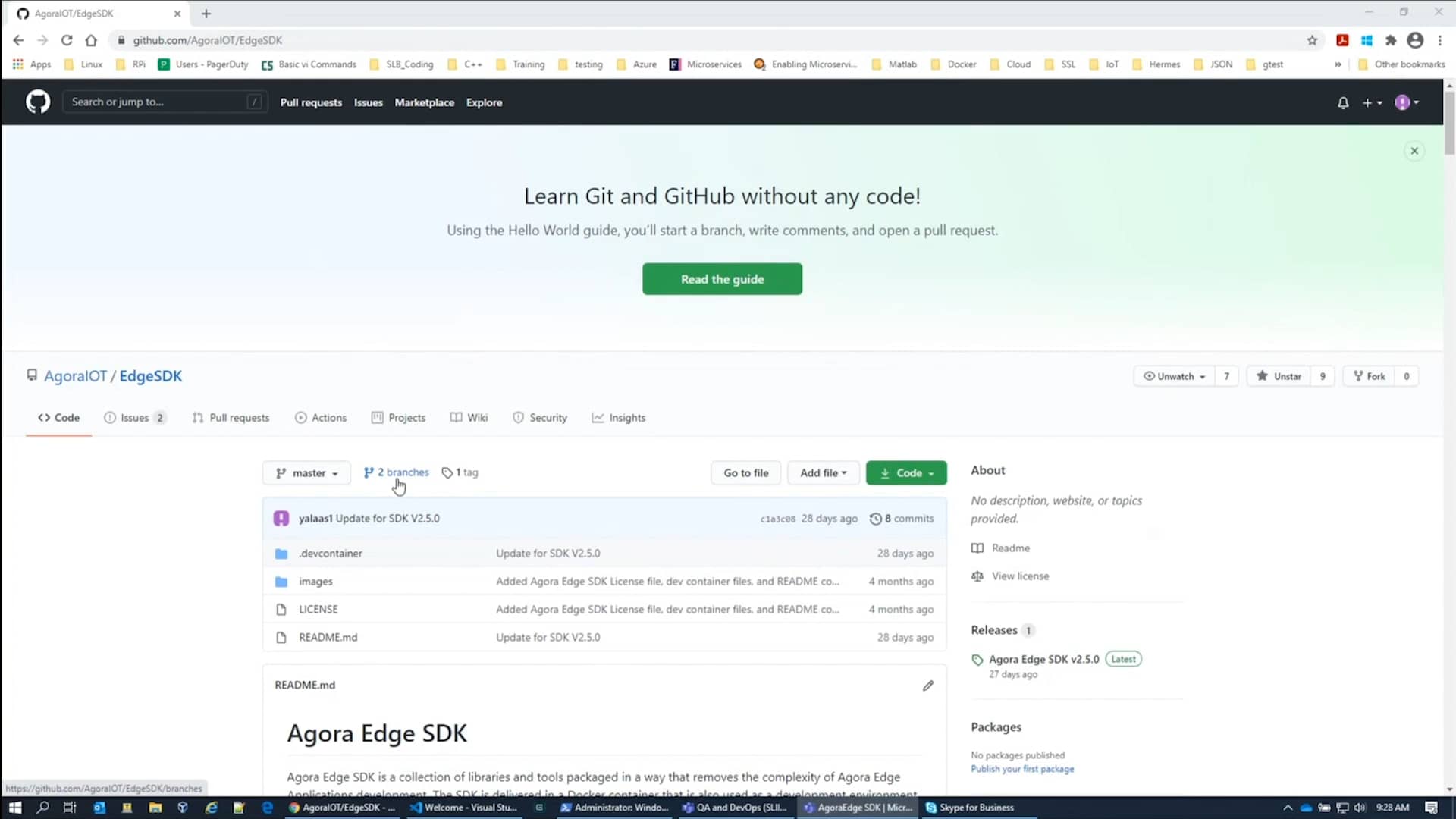Edit README.md using the pencil icon
This screenshot has width=1456, height=819.
pyautogui.click(x=927, y=685)
